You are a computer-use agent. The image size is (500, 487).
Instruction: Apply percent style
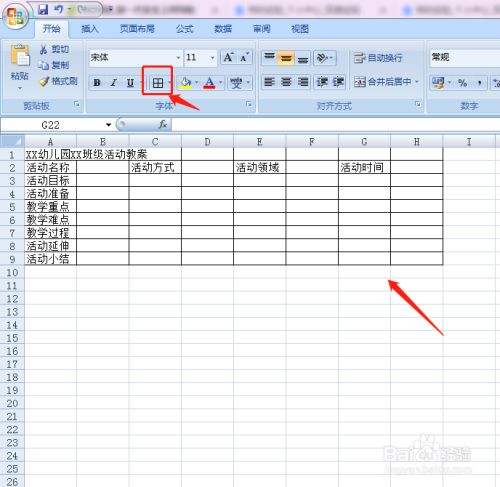click(462, 82)
